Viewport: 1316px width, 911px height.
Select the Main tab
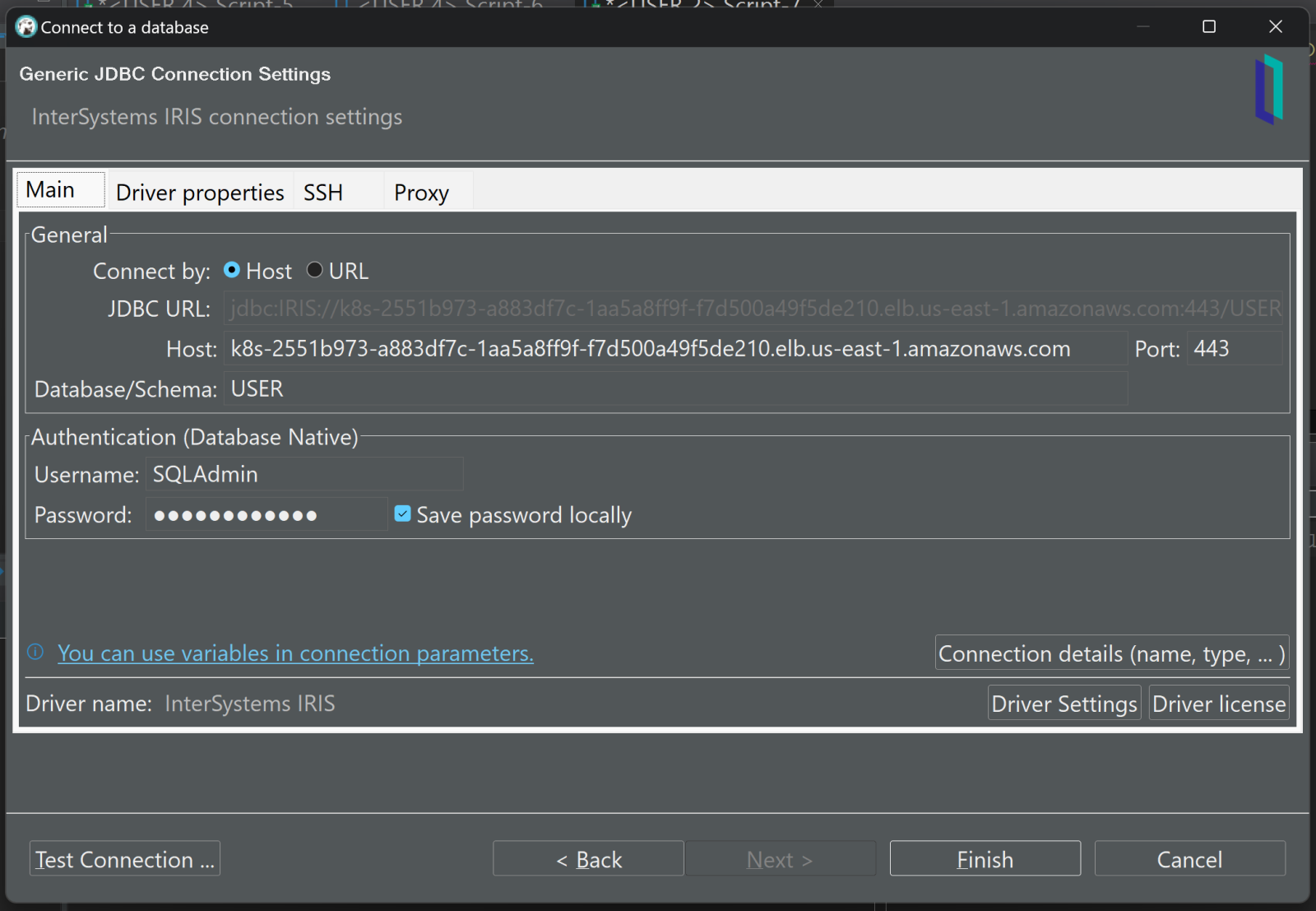coord(51,190)
